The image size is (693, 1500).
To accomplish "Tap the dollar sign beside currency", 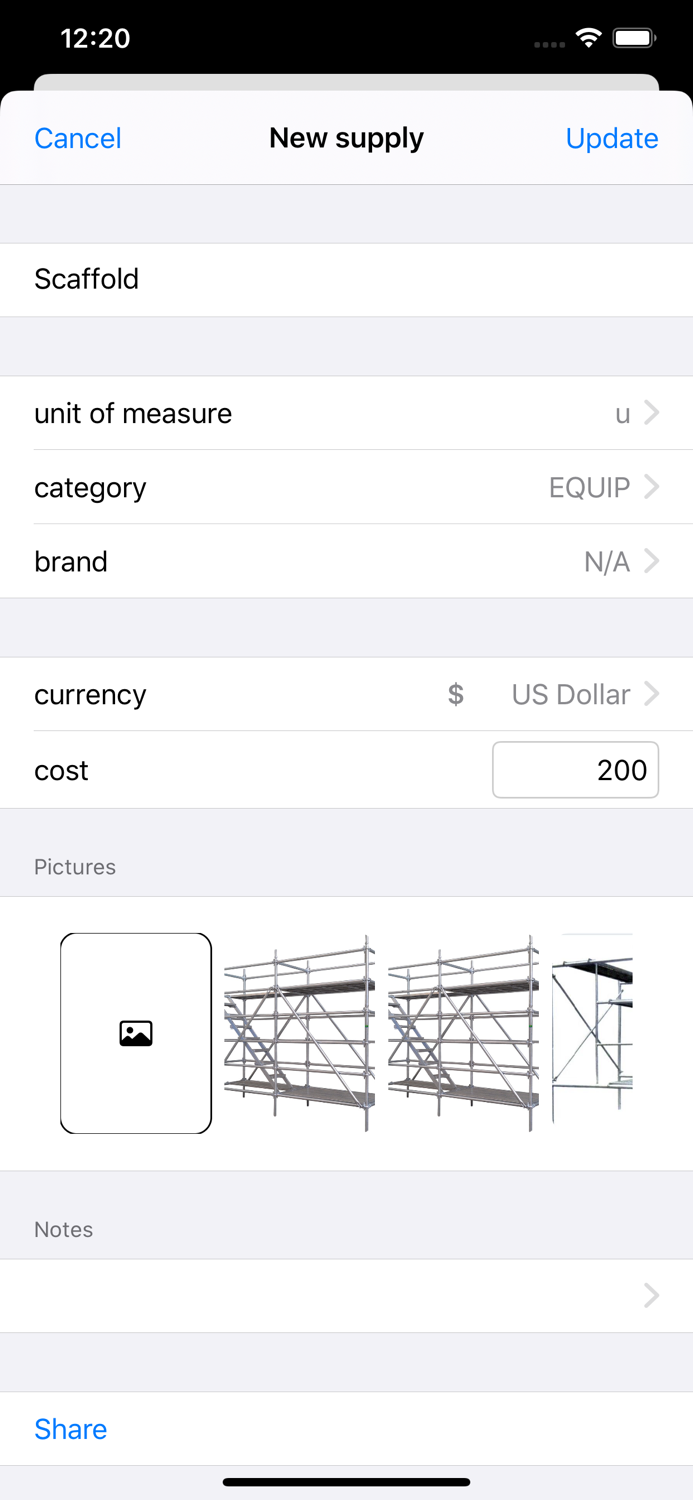I will 456,694.
